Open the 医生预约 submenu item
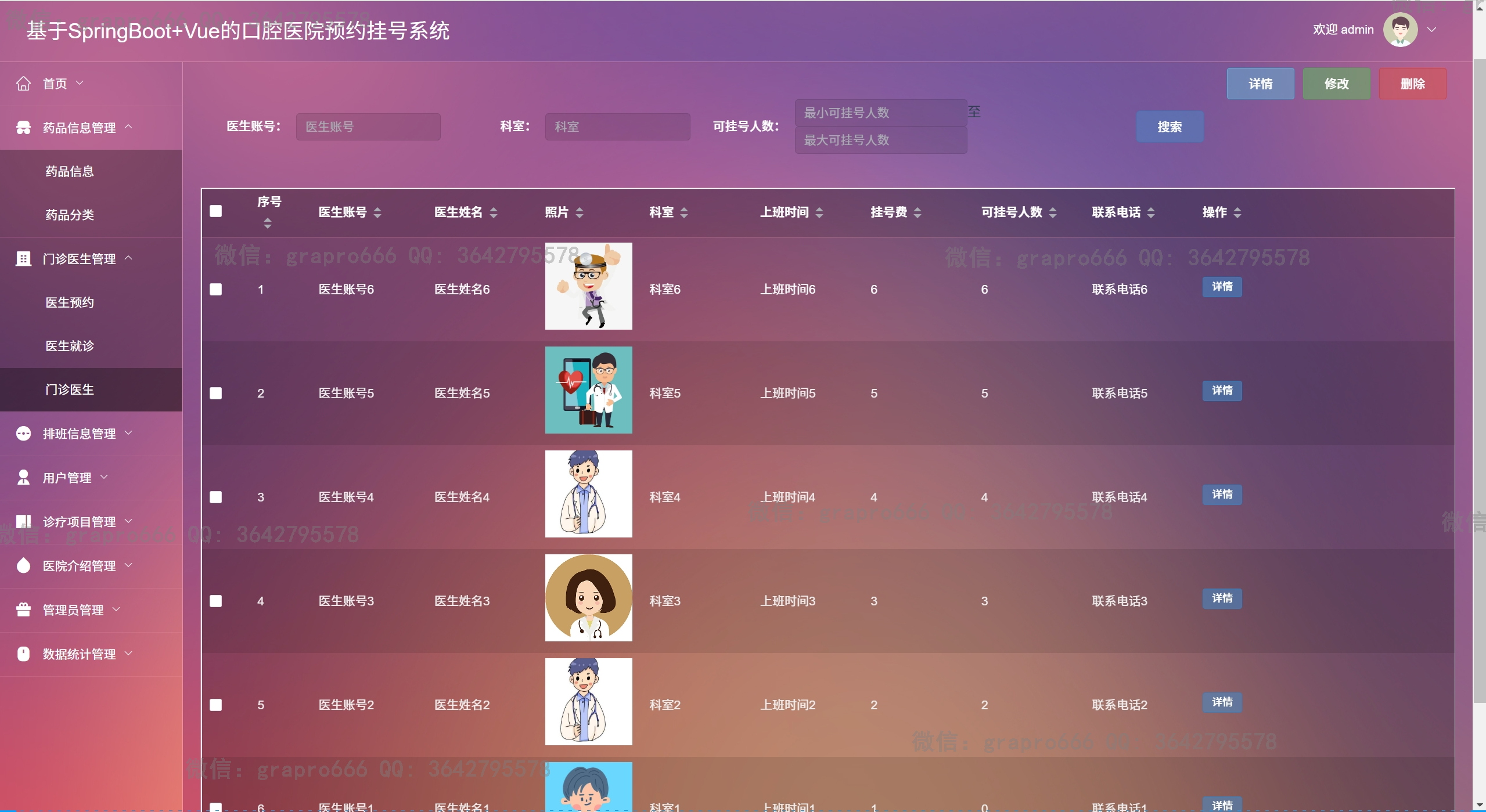 tap(70, 302)
